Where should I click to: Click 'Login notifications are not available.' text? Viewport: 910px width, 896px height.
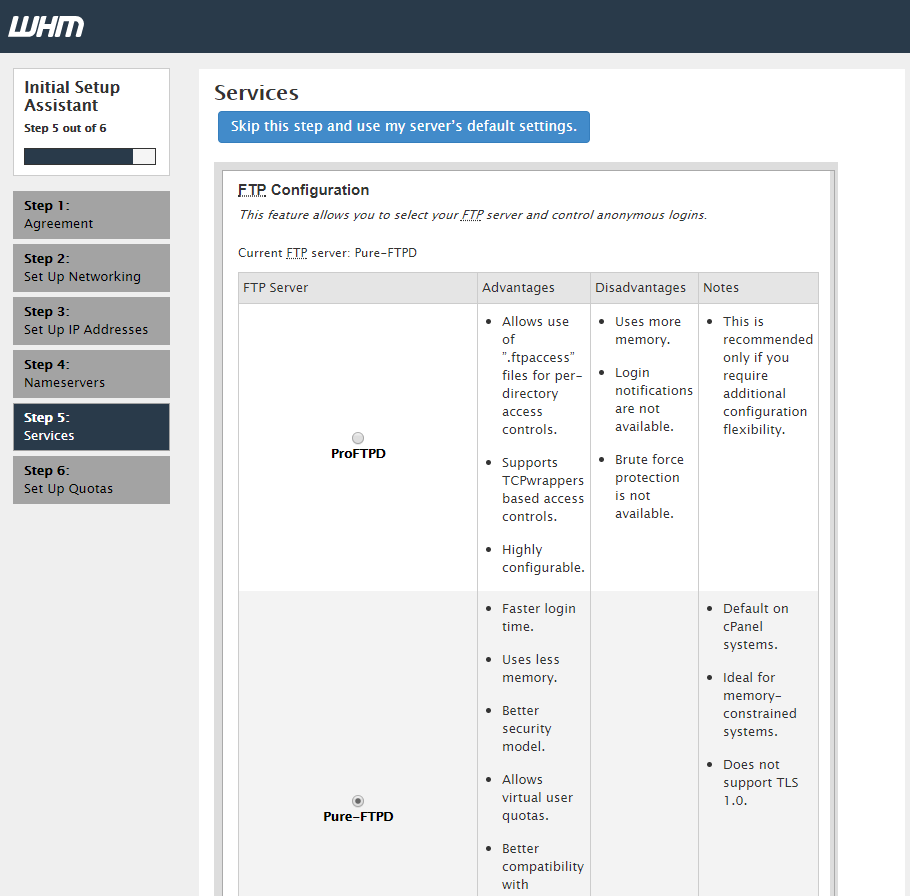654,400
